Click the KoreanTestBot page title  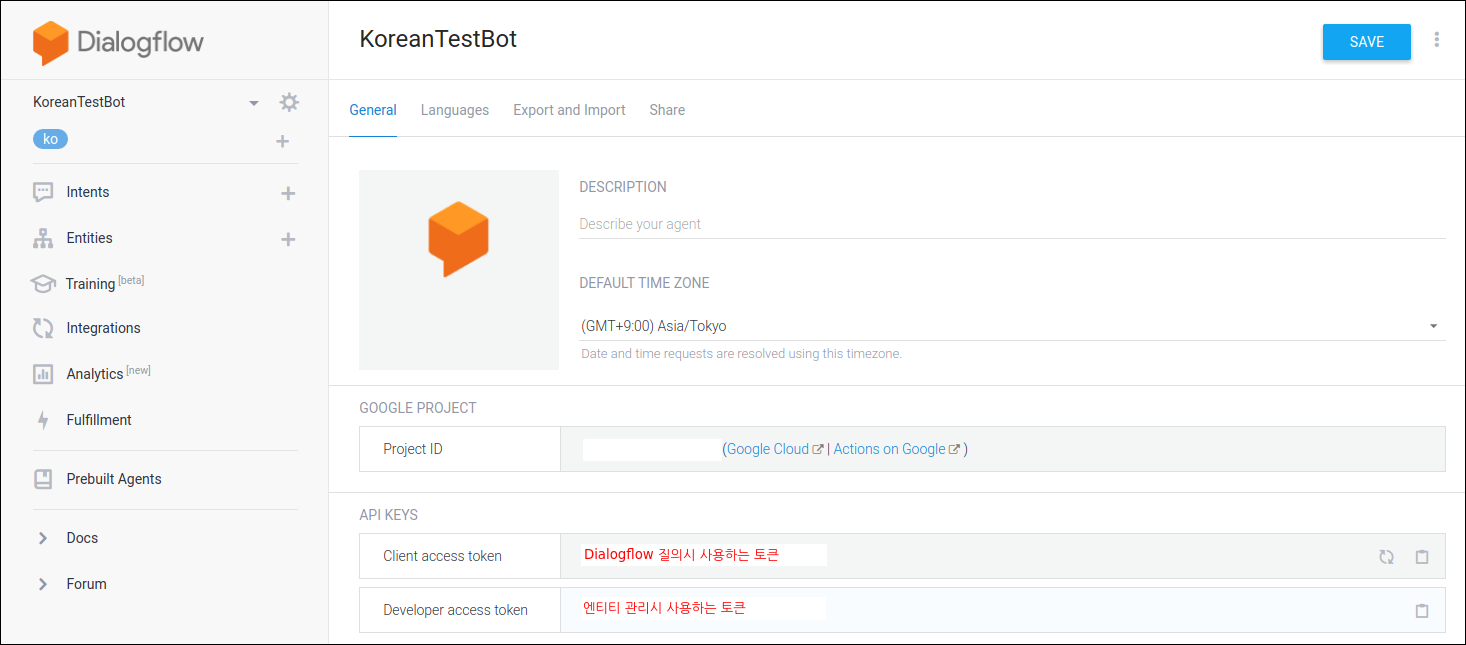pyautogui.click(x=438, y=39)
